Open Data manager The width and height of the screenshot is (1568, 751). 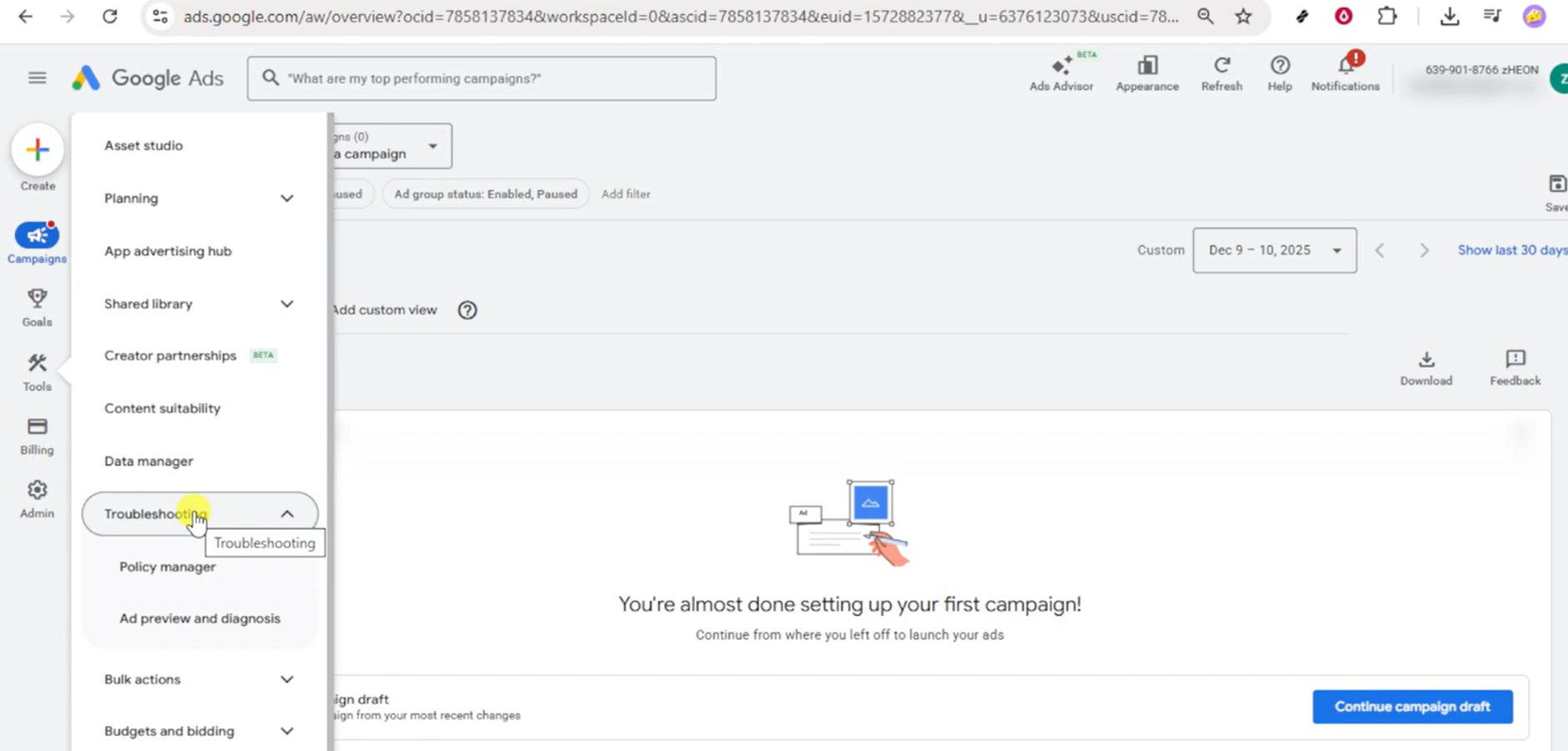(149, 461)
